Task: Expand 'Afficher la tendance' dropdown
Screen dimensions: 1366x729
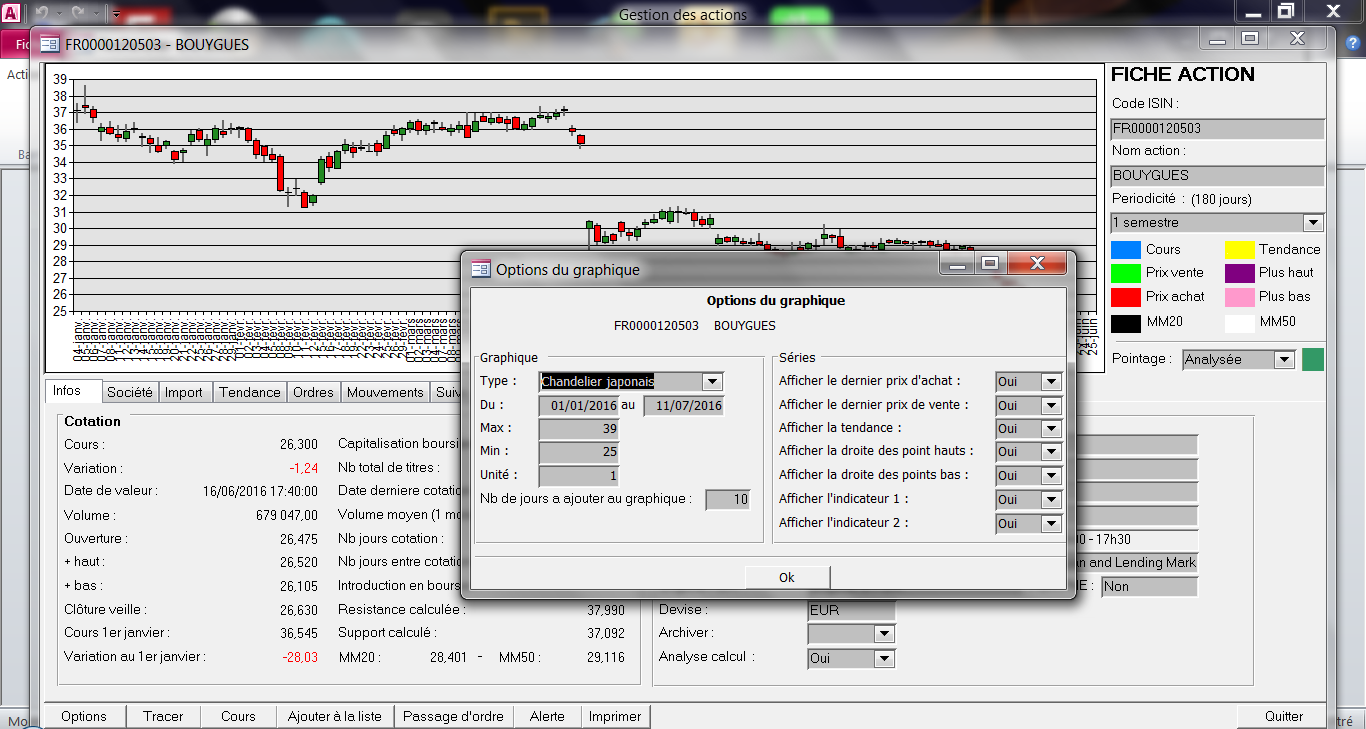Action: click(1051, 429)
